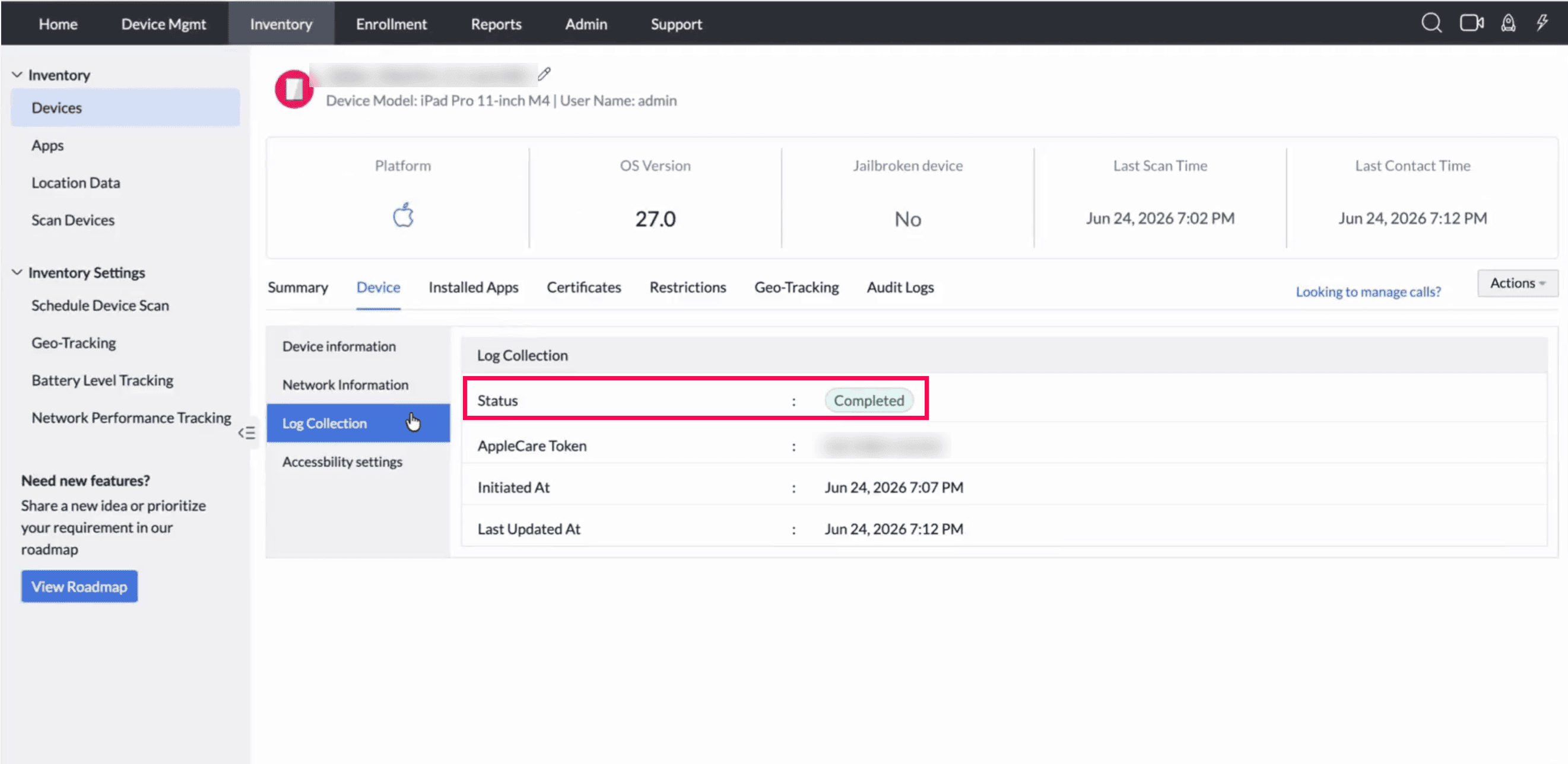Click the Last Scan Time value
This screenshot has width=1568, height=764.
[x=1160, y=218]
